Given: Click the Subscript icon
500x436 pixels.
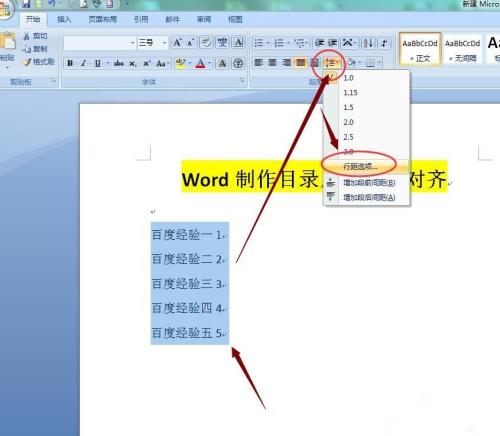Looking at the screenshot, I should 133,63.
